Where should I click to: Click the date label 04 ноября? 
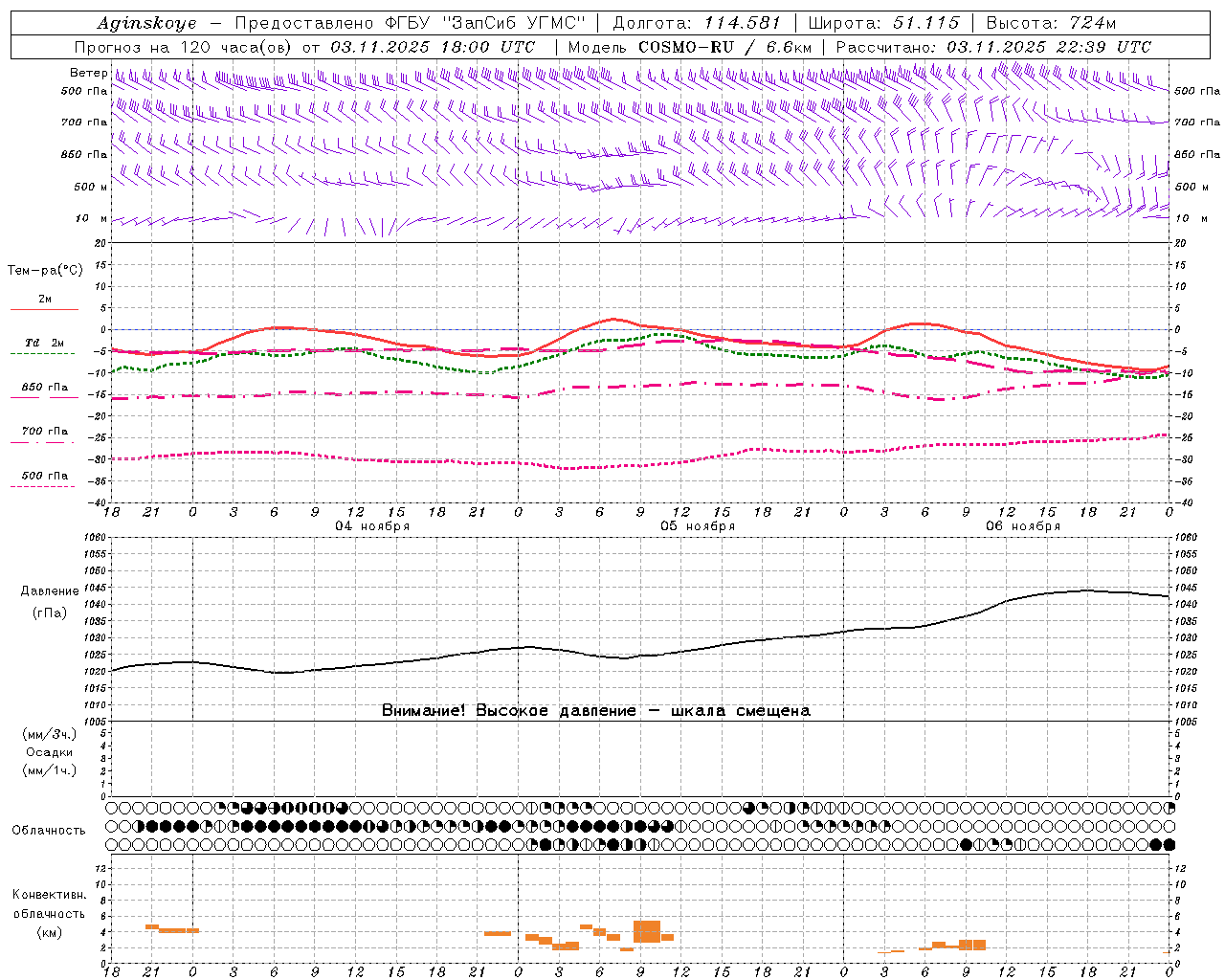point(372,526)
